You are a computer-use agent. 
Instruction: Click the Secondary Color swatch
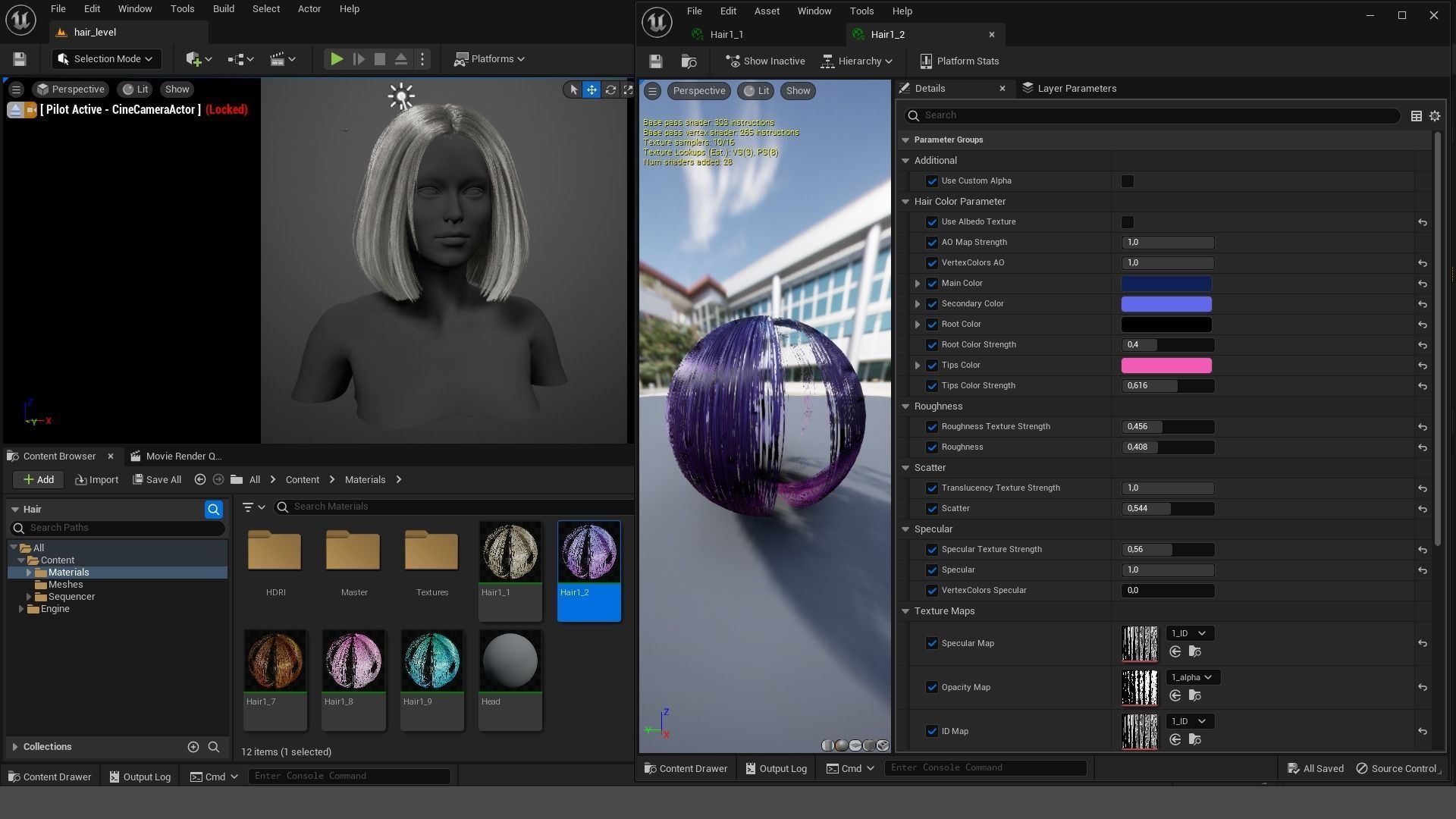click(1166, 304)
